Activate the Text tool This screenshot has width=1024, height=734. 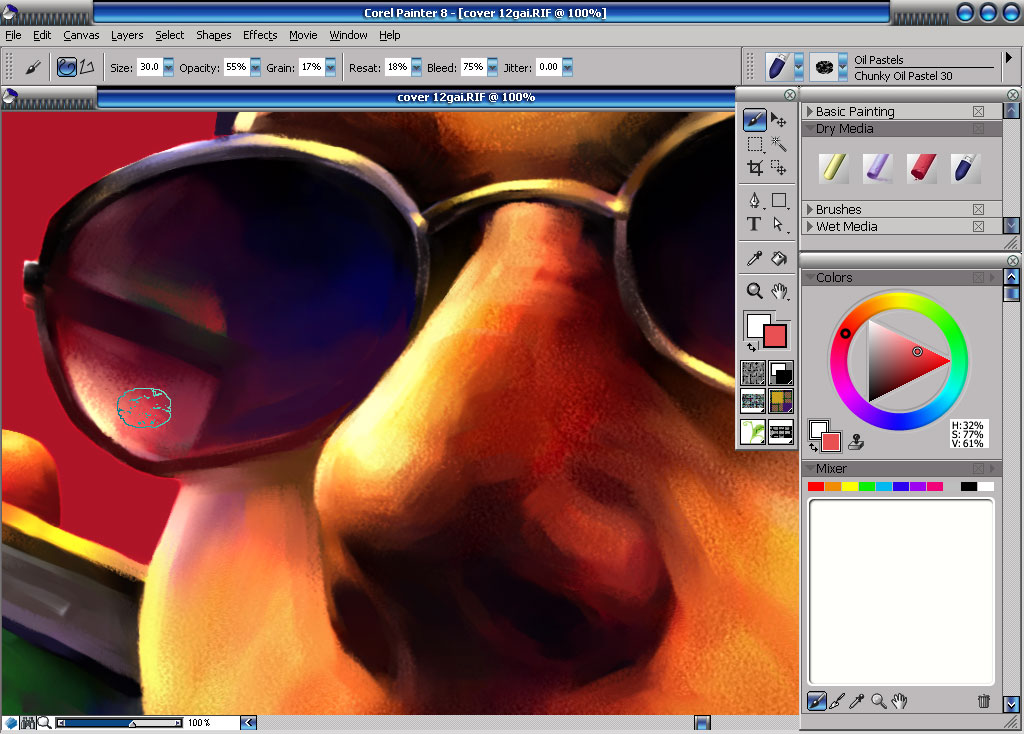[x=754, y=224]
